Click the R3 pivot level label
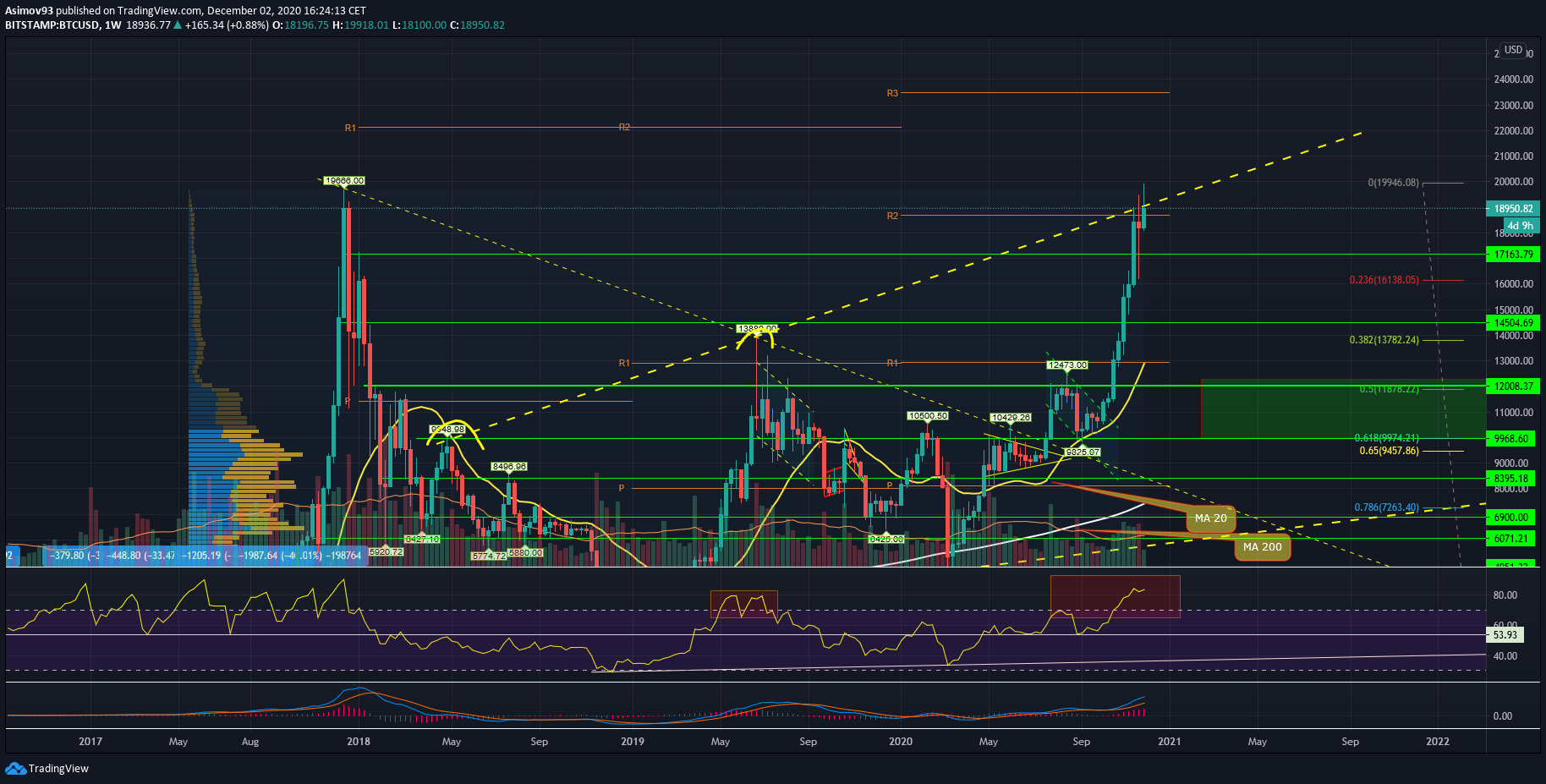The height and width of the screenshot is (784, 1546). point(892,93)
